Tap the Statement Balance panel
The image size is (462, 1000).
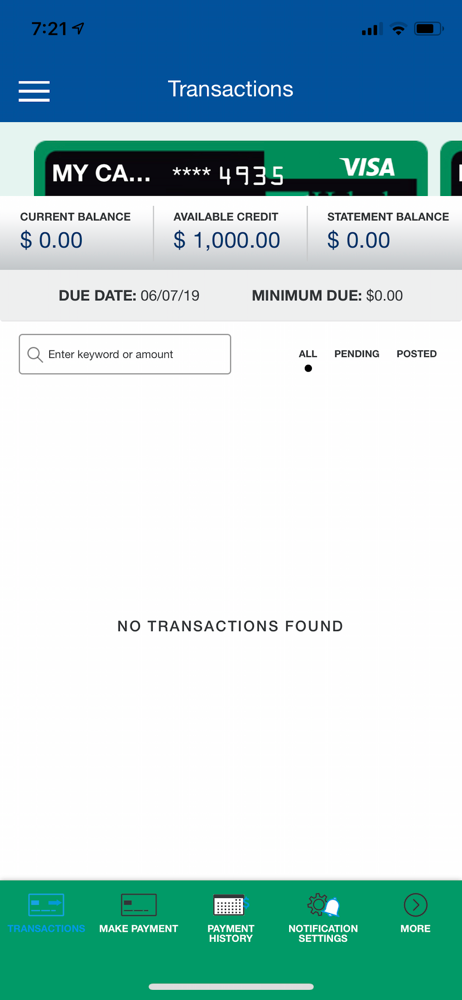tap(385, 233)
